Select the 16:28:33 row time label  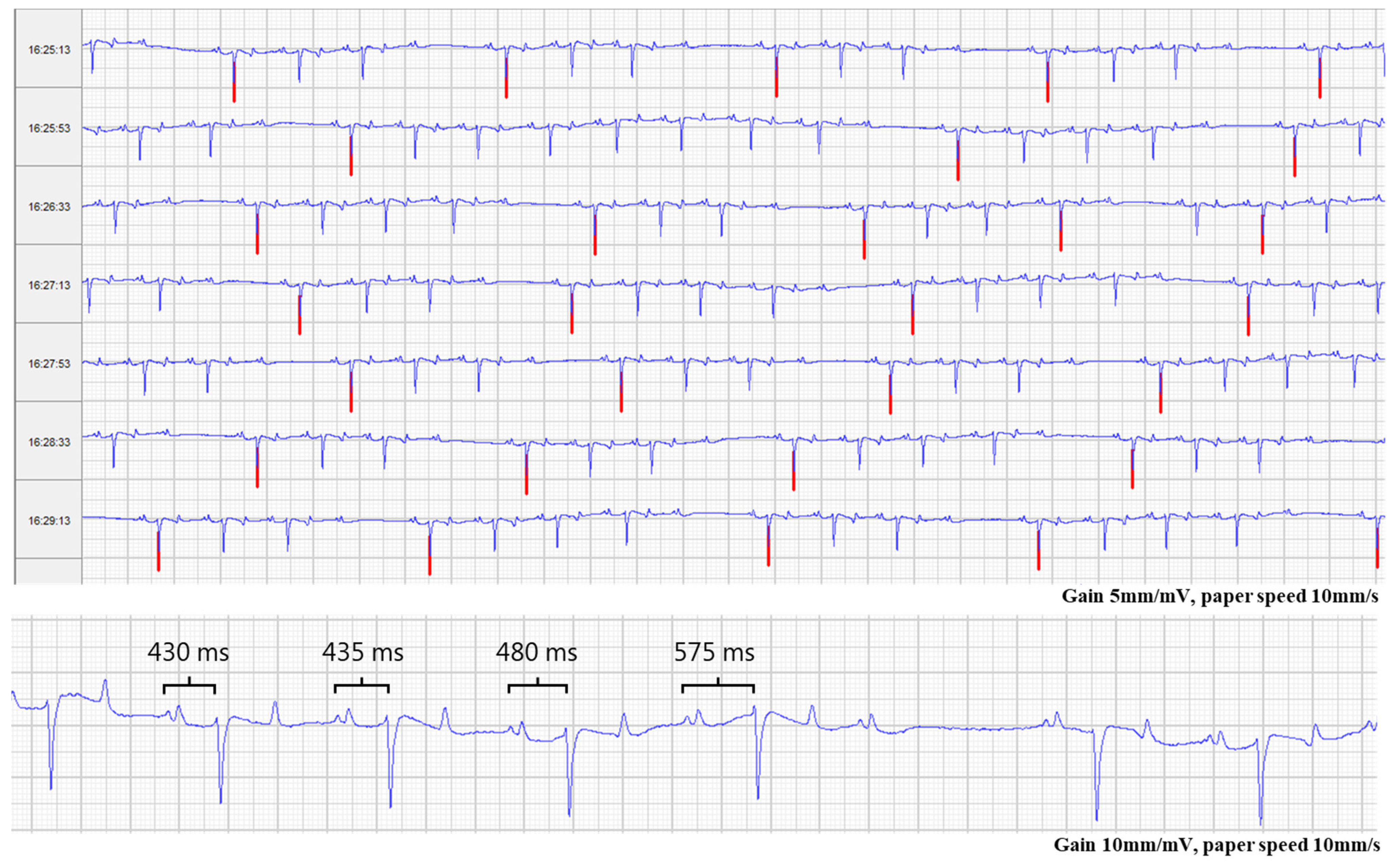(x=49, y=442)
